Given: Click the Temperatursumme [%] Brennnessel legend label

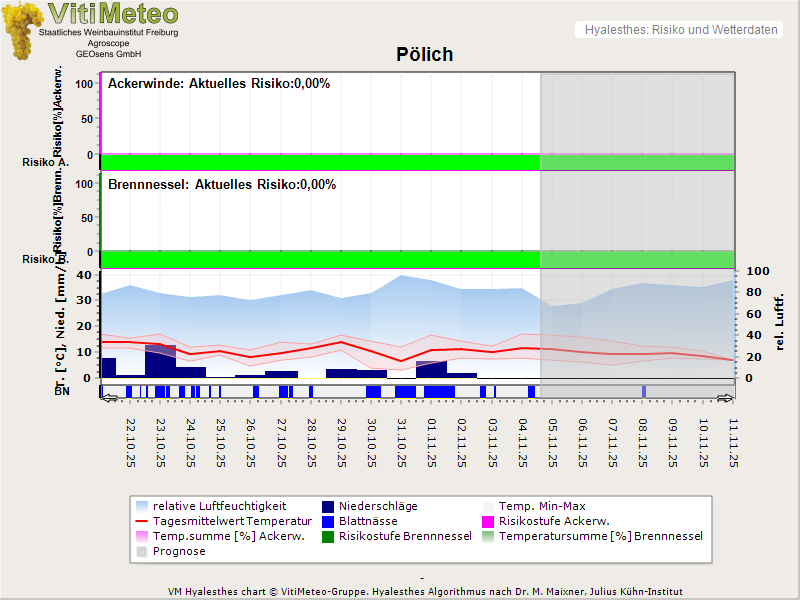Looking at the screenshot, I should coord(600,536).
